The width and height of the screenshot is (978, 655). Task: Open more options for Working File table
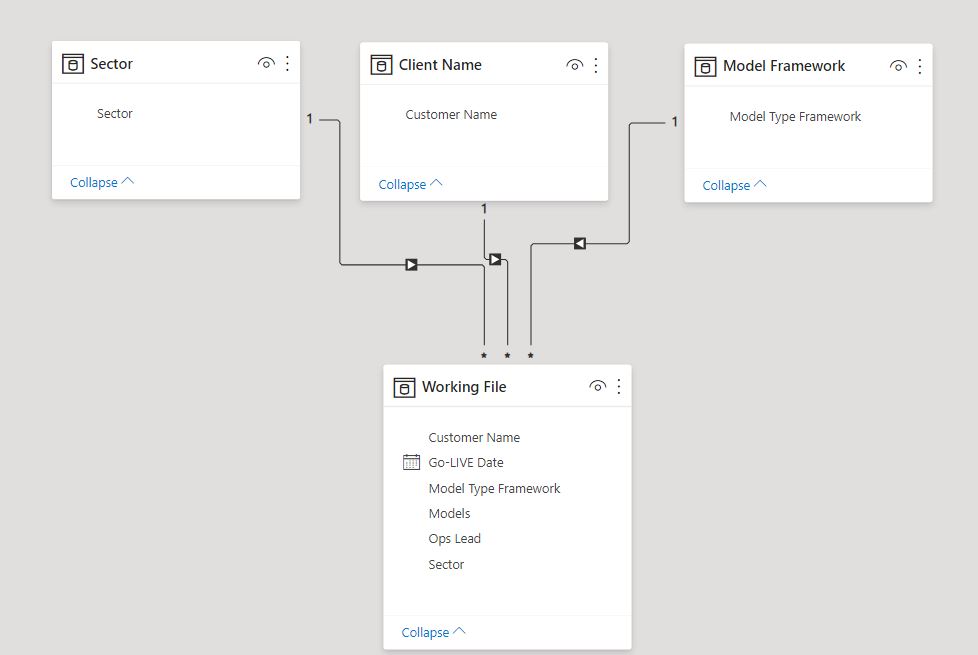pyautogui.click(x=619, y=386)
